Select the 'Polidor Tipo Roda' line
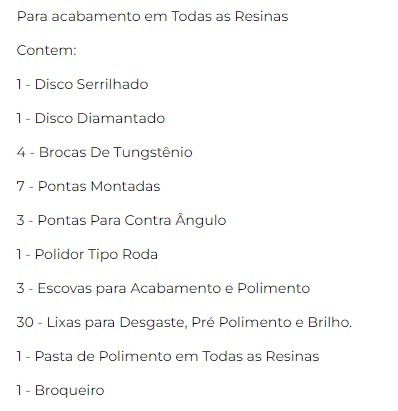The height and width of the screenshot is (411, 398). pos(87,255)
